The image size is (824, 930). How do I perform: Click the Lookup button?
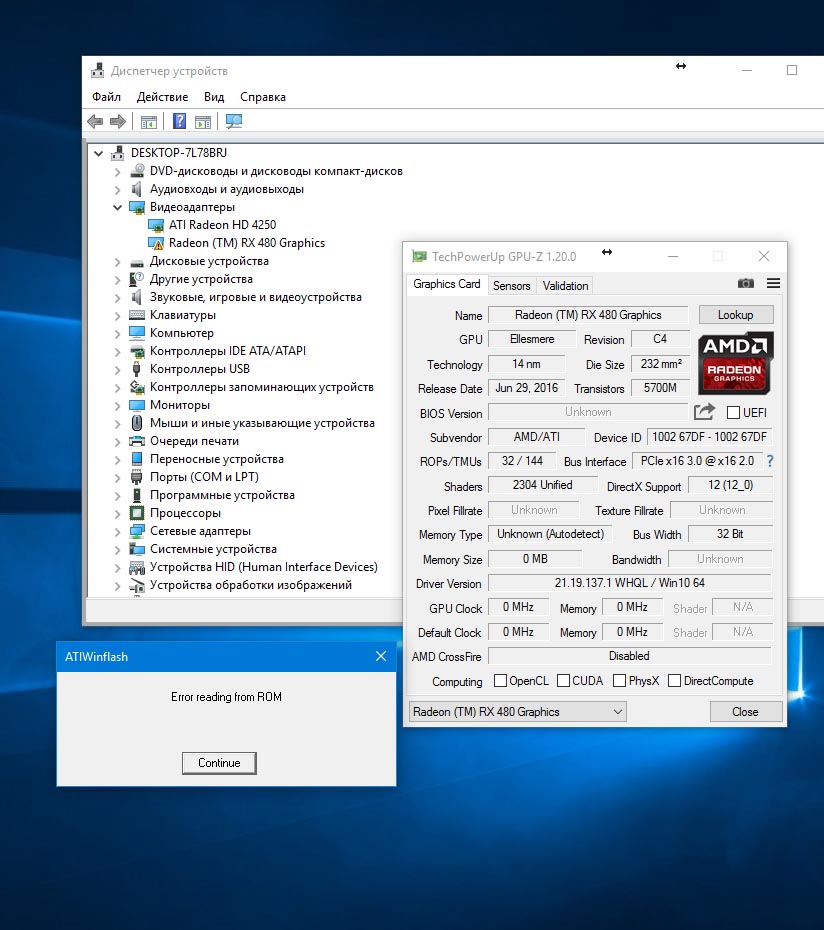[x=735, y=315]
